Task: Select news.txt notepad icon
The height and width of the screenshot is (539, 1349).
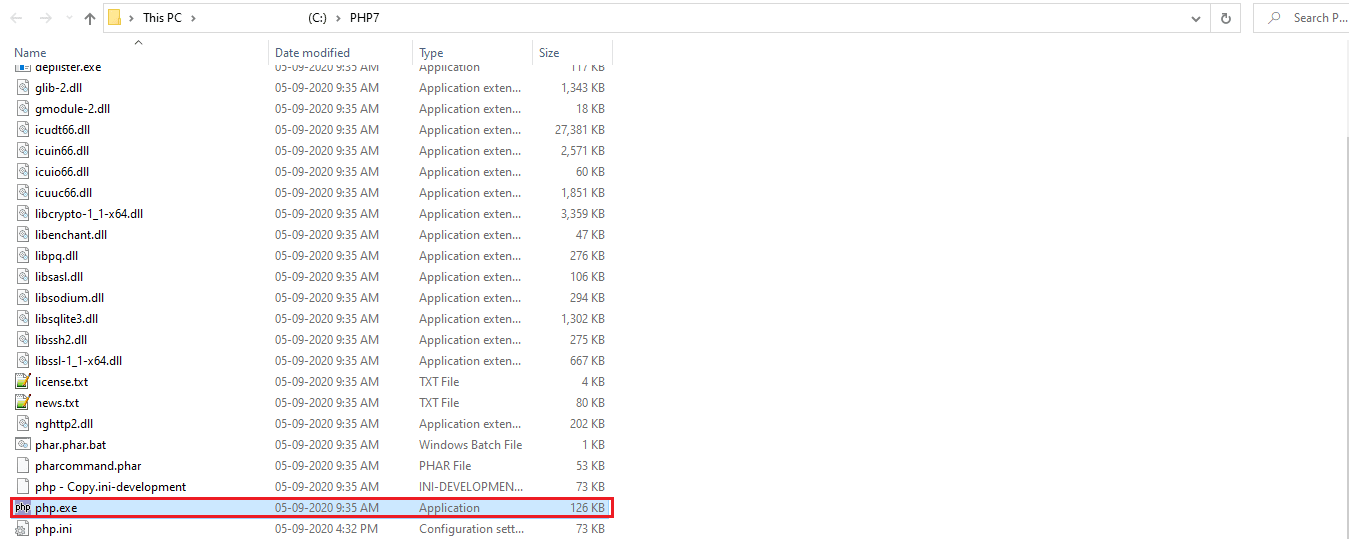Action: point(23,403)
